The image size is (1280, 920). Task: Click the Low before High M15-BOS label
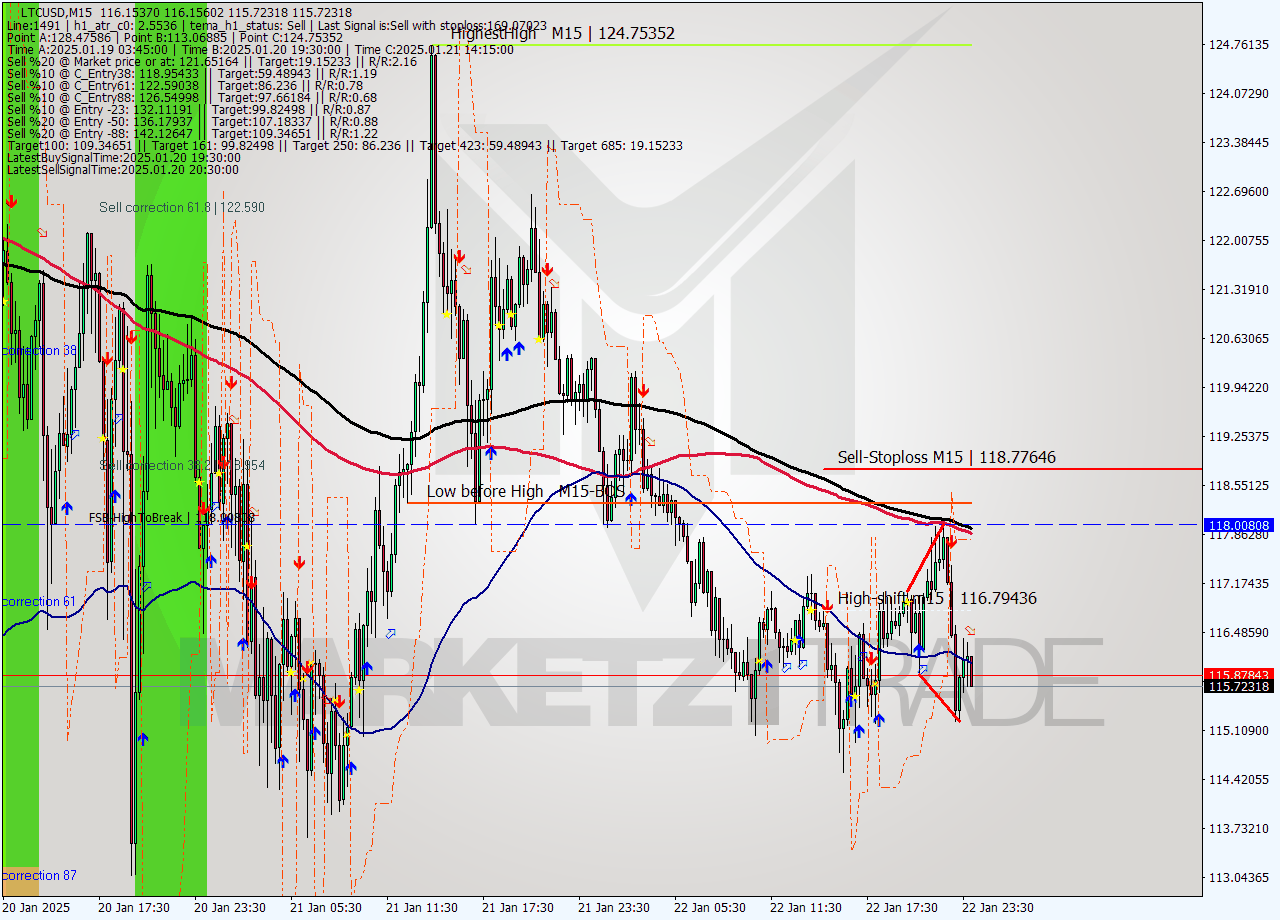(x=526, y=491)
